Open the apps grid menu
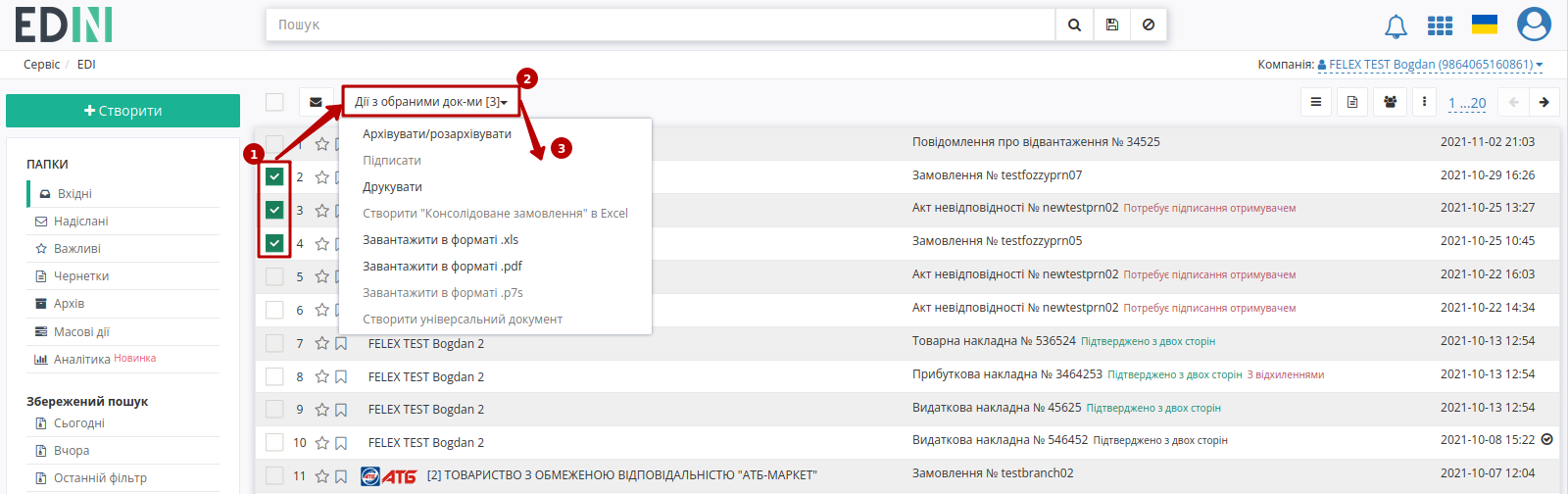Screen dimensions: 1568x494 click(1440, 25)
